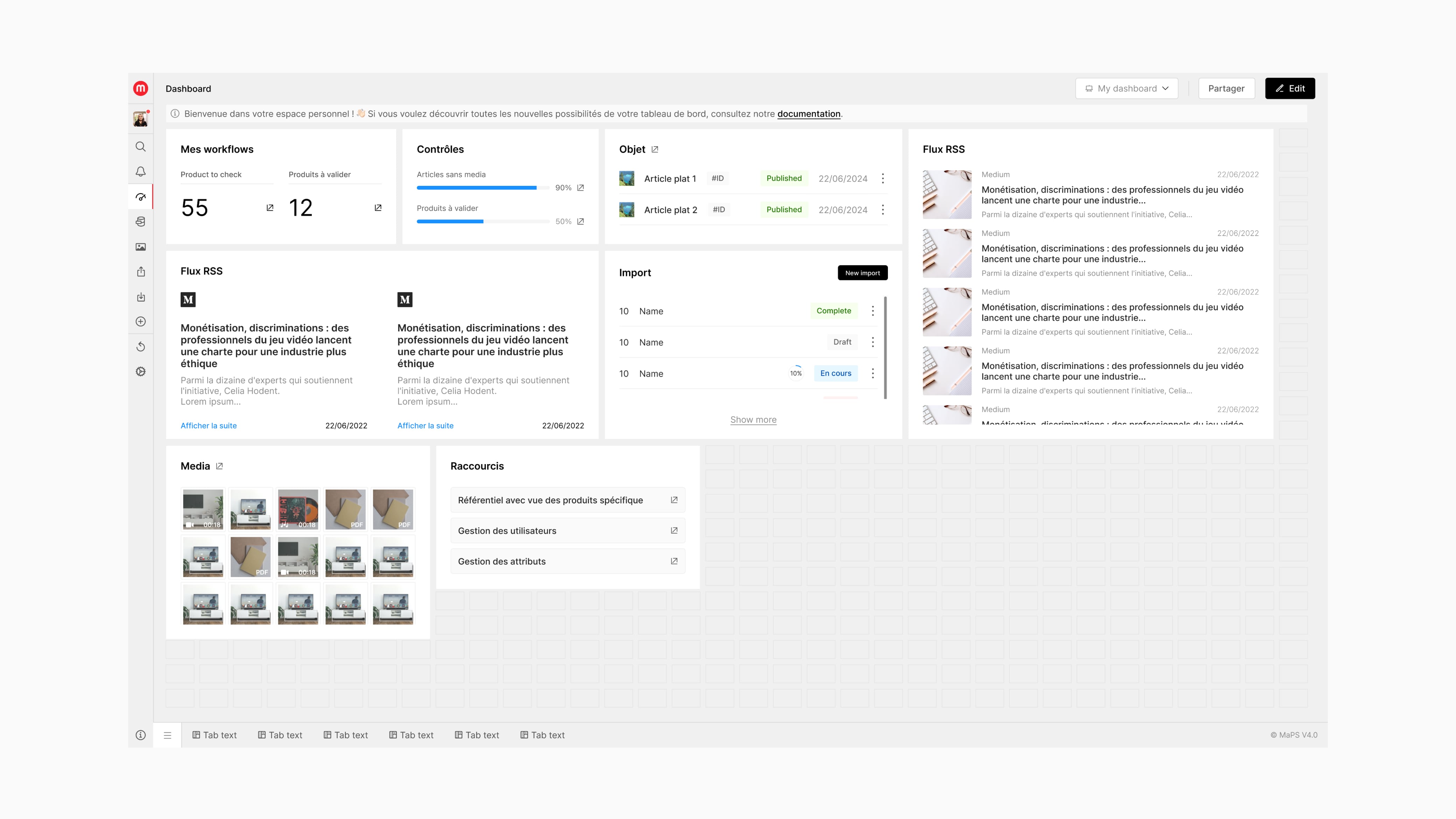Open notifications bell in sidebar

(141, 171)
